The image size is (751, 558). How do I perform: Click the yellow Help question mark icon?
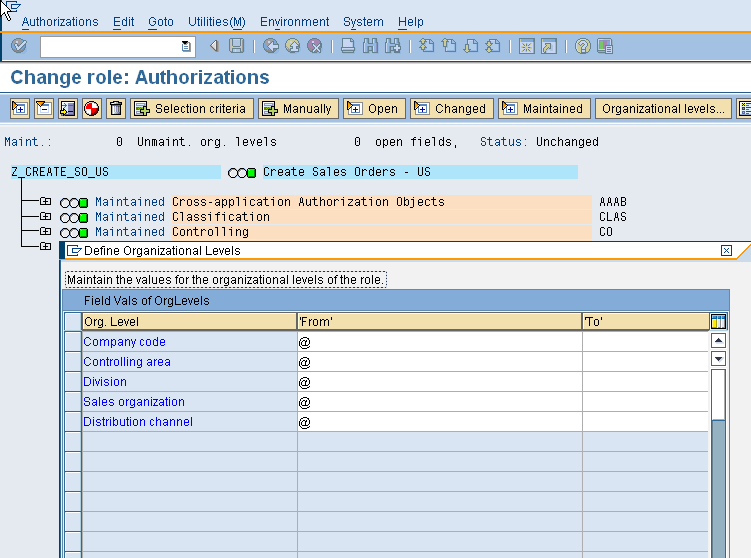582,46
